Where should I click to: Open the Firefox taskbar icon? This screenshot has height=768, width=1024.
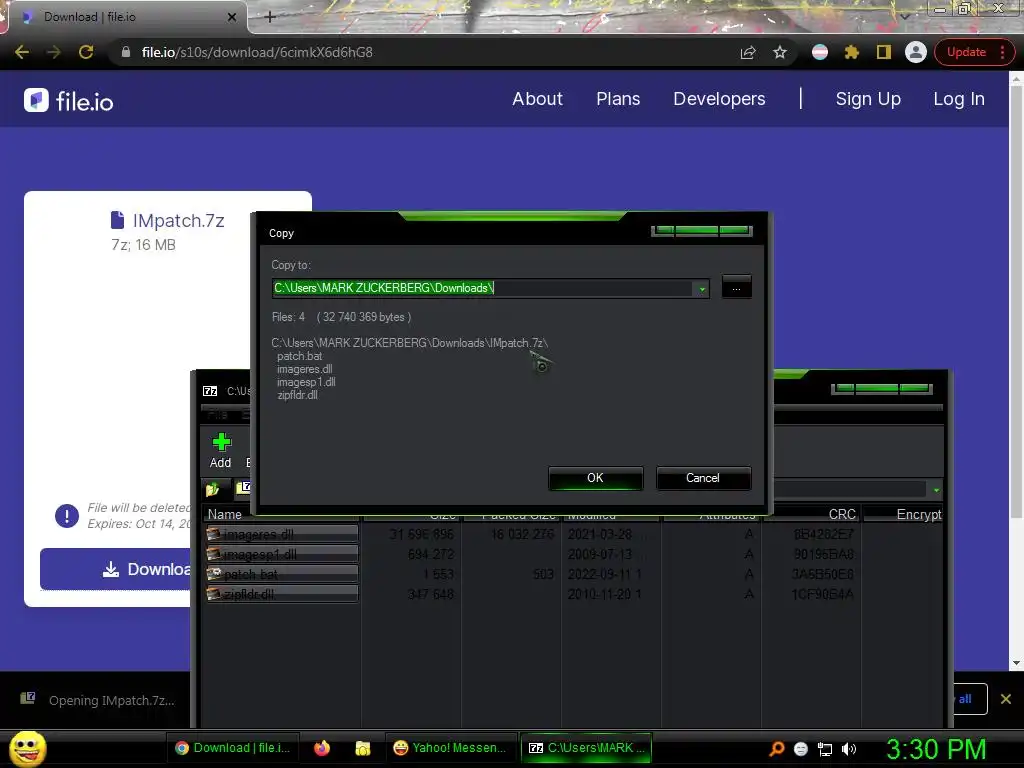coord(322,748)
